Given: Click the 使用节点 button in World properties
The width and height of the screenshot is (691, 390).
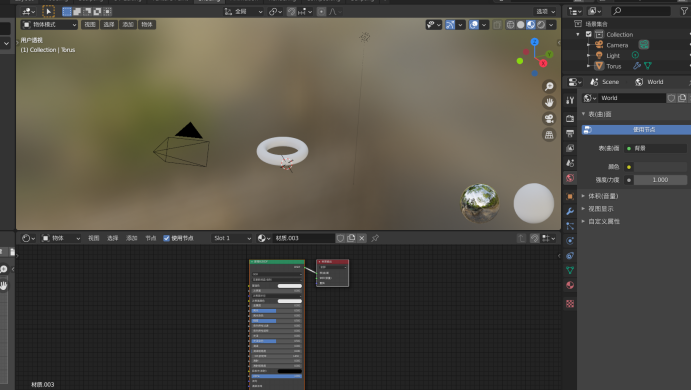Looking at the screenshot, I should (x=636, y=130).
